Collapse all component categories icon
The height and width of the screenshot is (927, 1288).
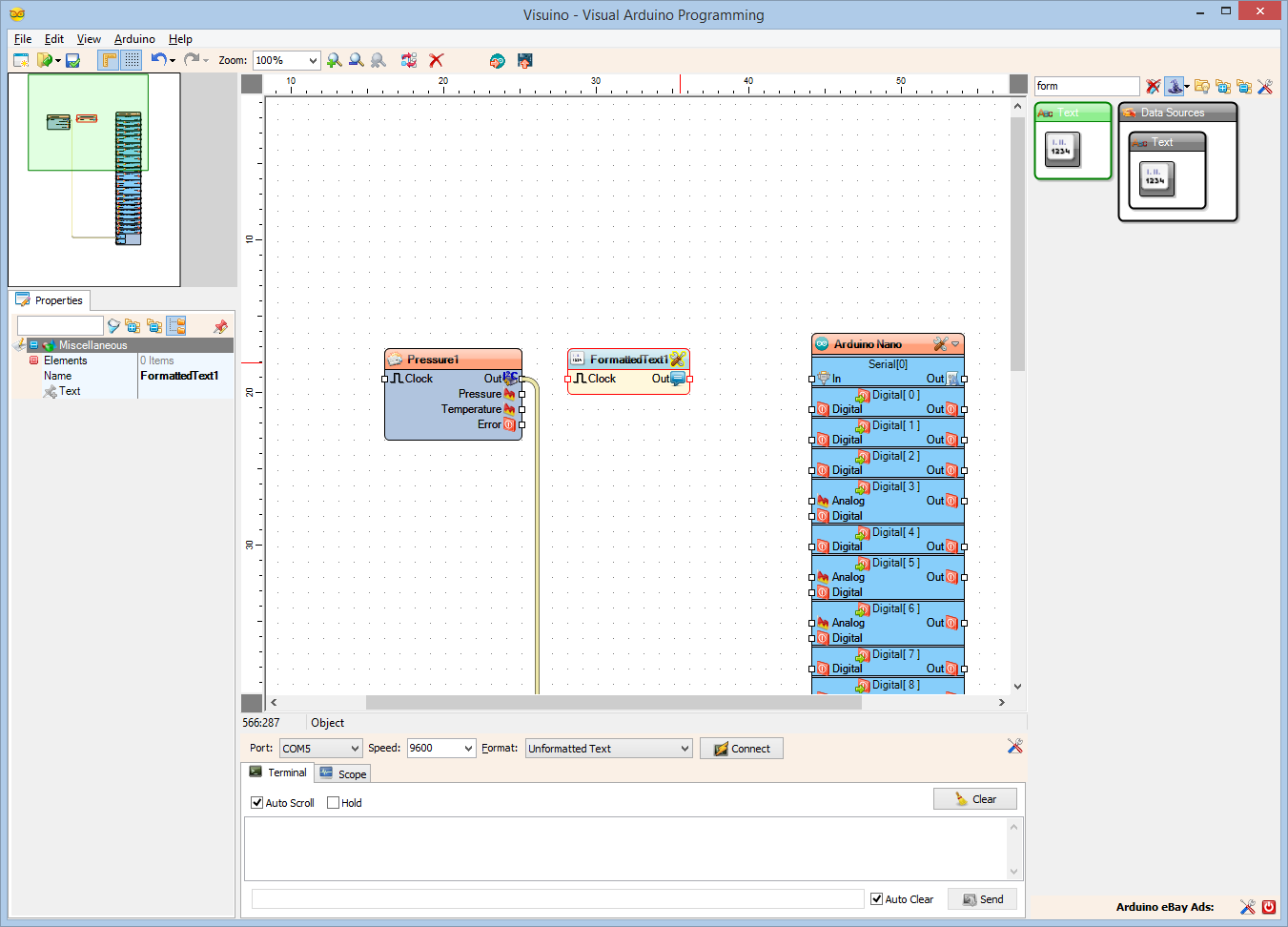[1244, 86]
